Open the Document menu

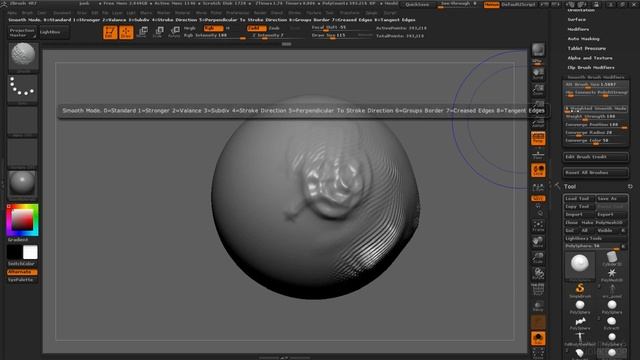(x=62, y=13)
